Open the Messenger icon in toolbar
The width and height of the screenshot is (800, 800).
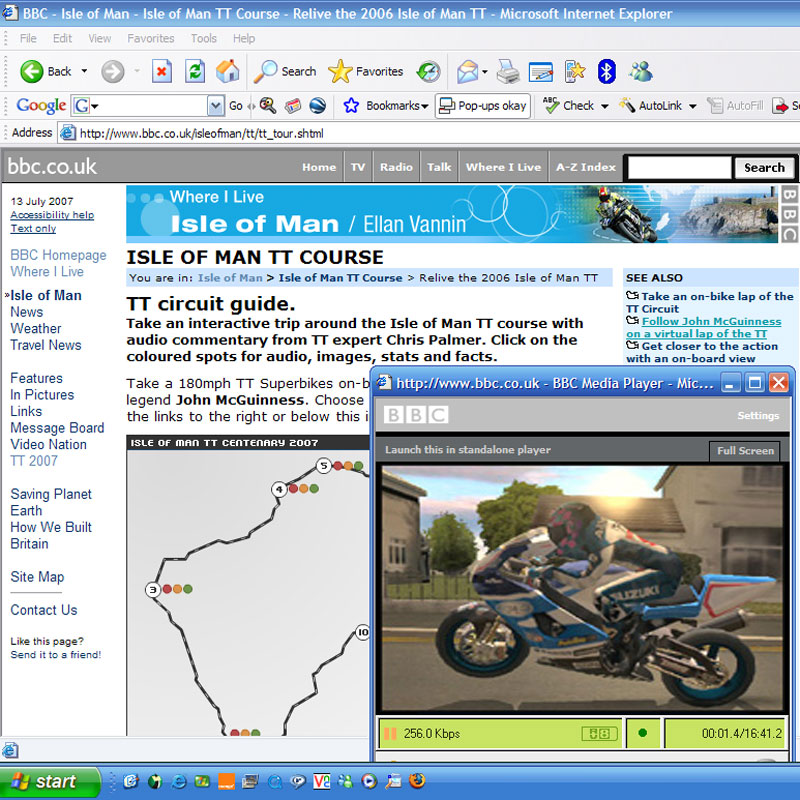[x=641, y=71]
